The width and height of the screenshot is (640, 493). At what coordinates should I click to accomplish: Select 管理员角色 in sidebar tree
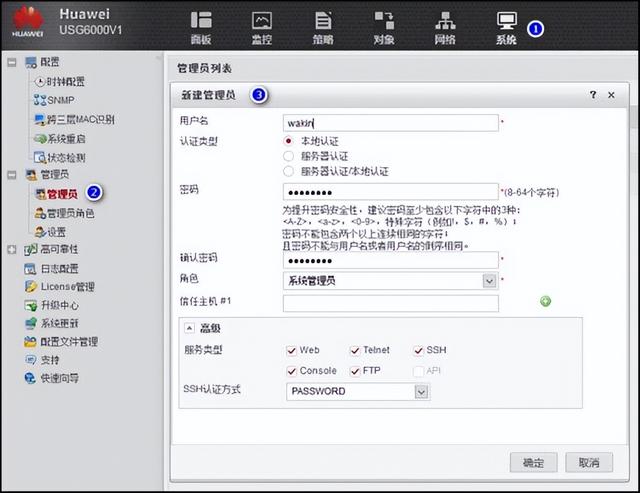(x=70, y=213)
